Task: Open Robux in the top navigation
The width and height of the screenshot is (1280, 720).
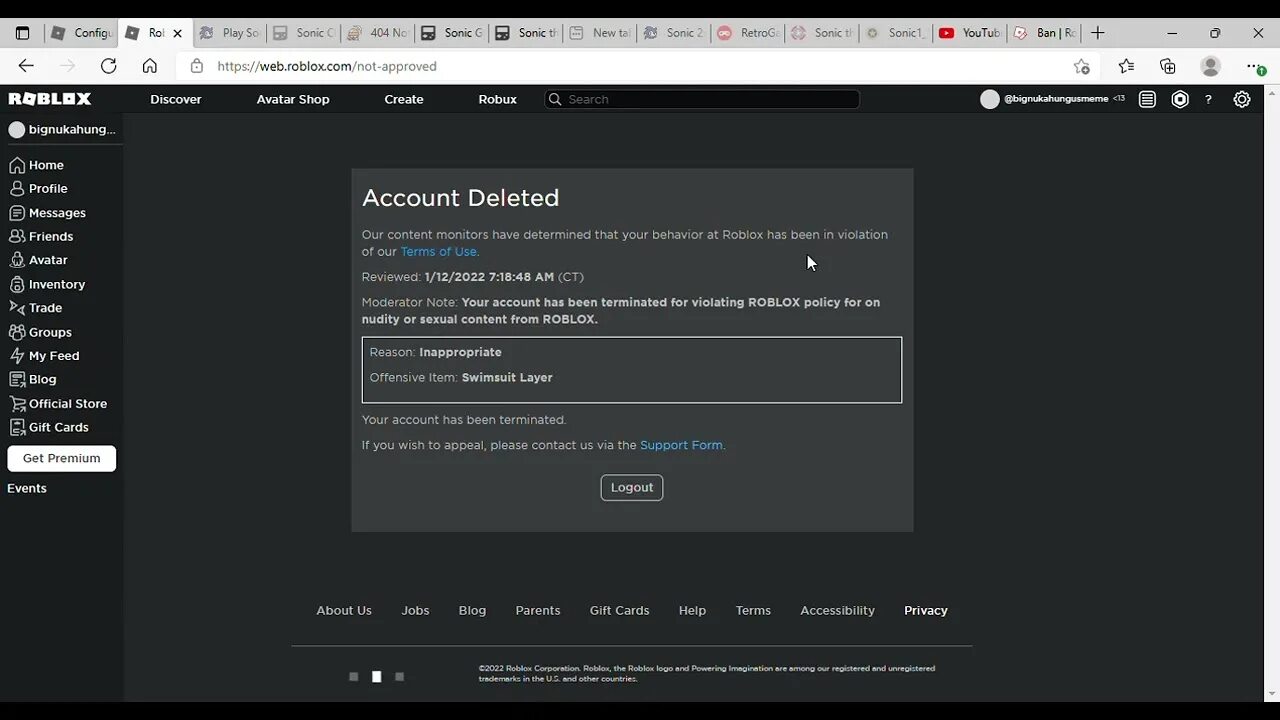Action: 497,99
